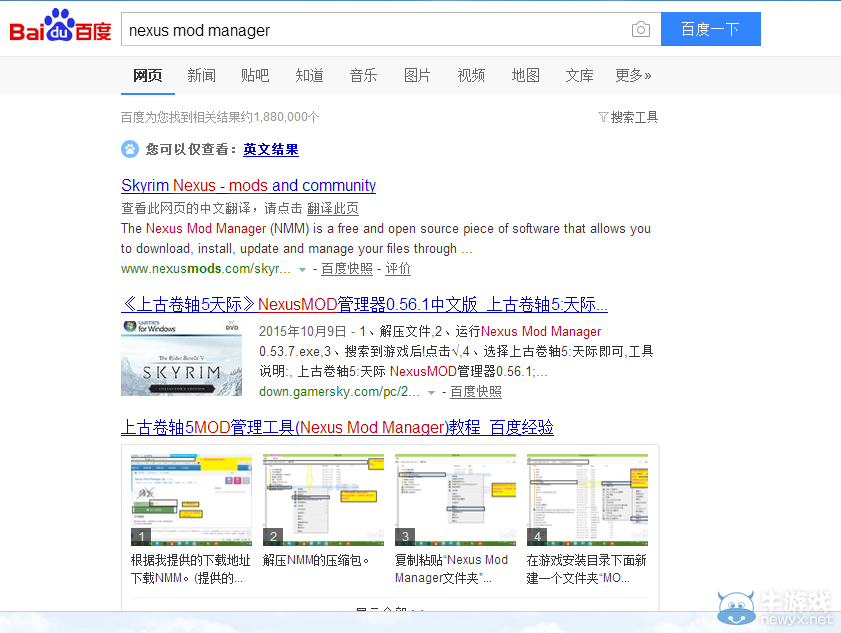Open 百度快照 for gamersky result

(476, 392)
